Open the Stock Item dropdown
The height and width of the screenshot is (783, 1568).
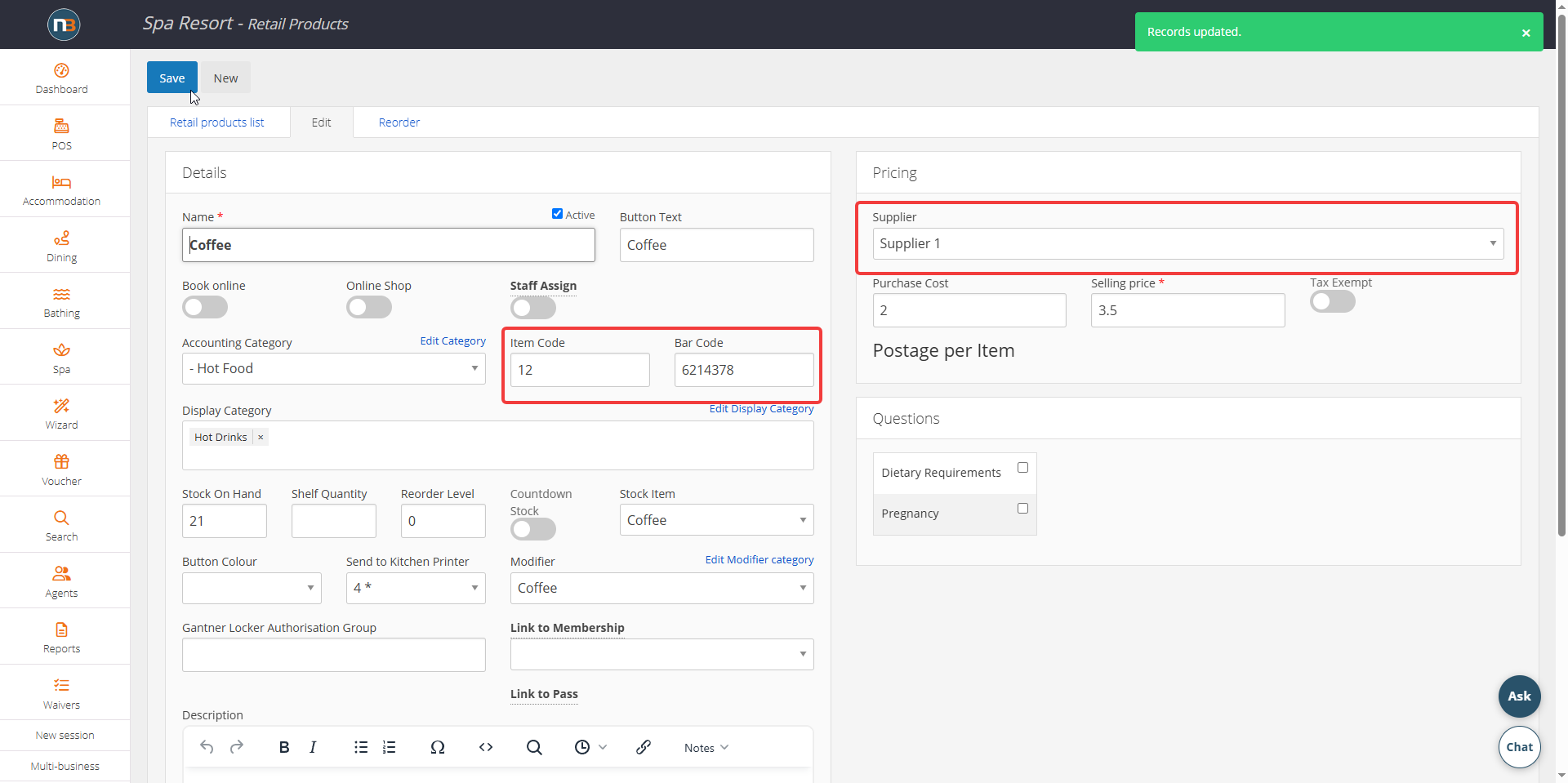click(716, 520)
